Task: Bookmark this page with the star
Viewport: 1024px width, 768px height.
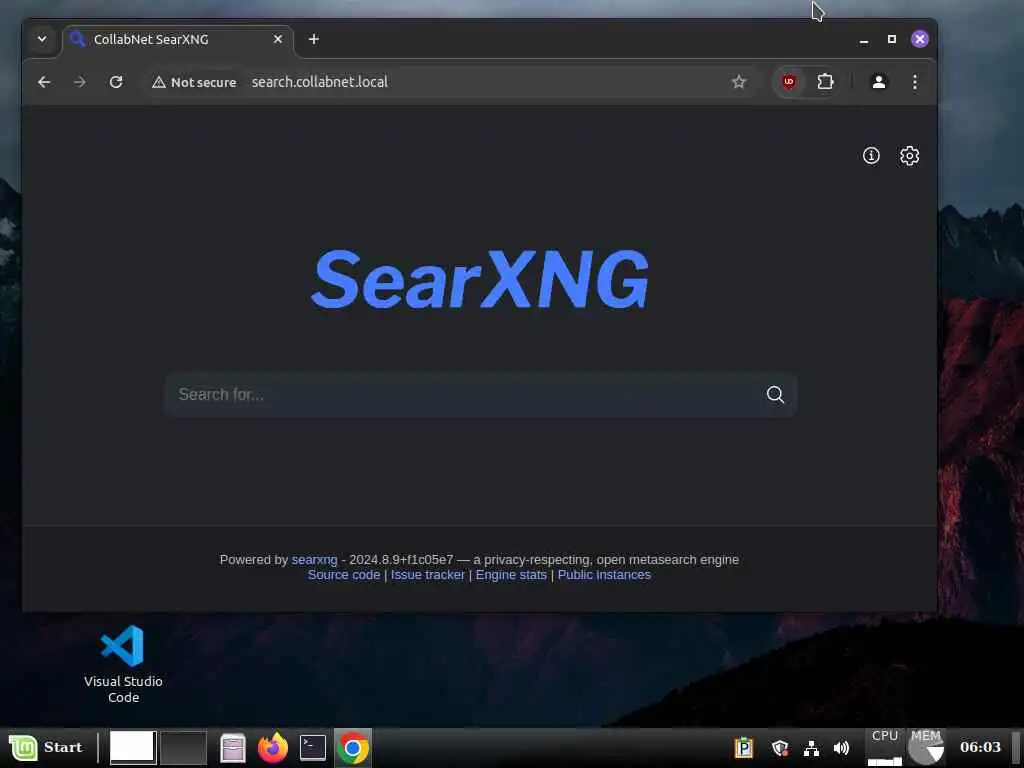Action: tap(739, 82)
